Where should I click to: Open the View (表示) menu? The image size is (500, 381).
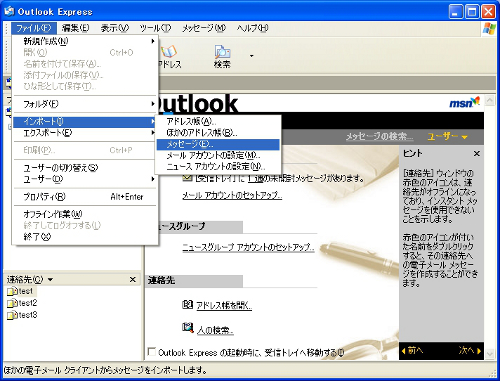tap(115, 28)
